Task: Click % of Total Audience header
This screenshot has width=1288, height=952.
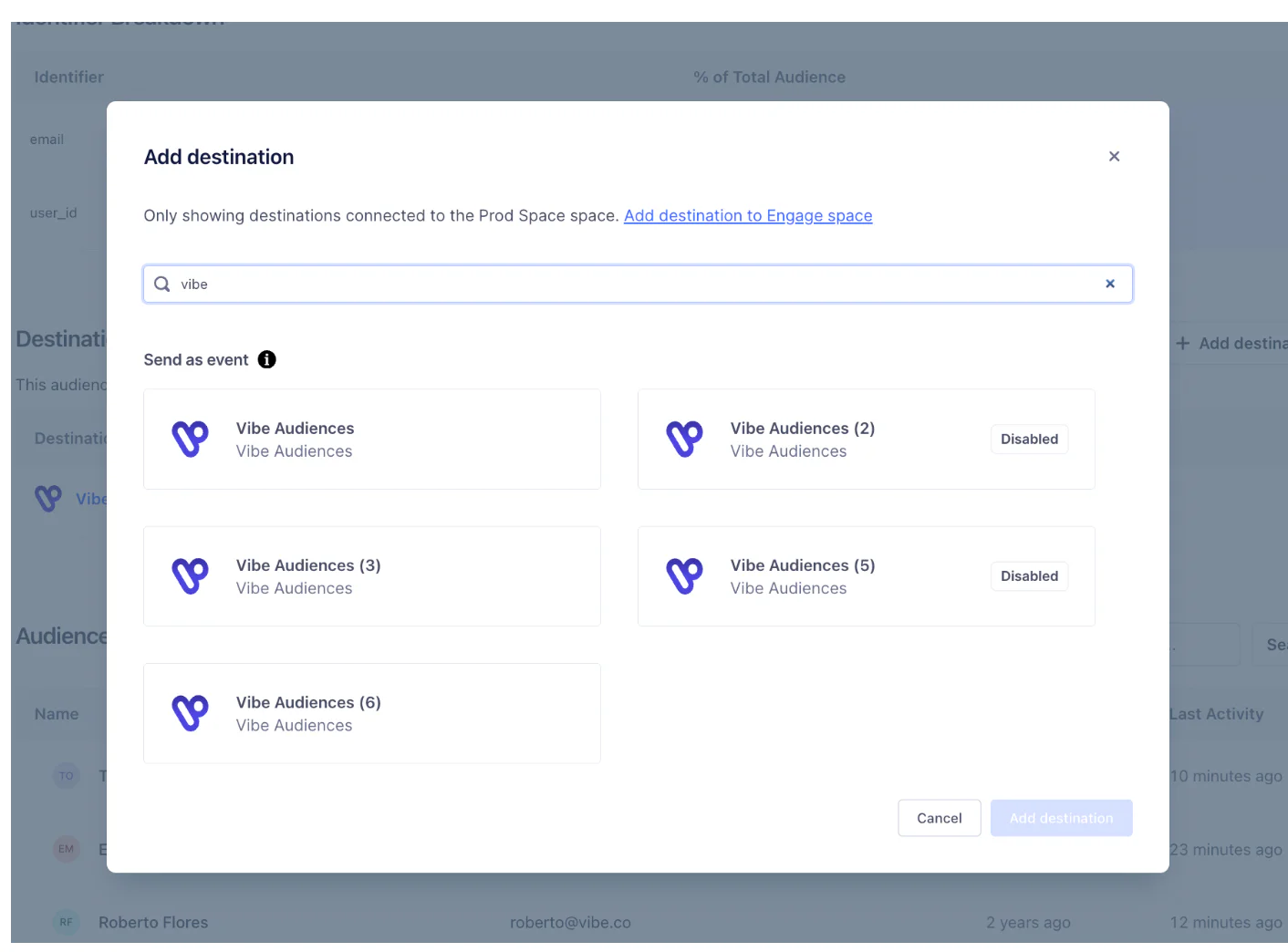Action: click(770, 78)
